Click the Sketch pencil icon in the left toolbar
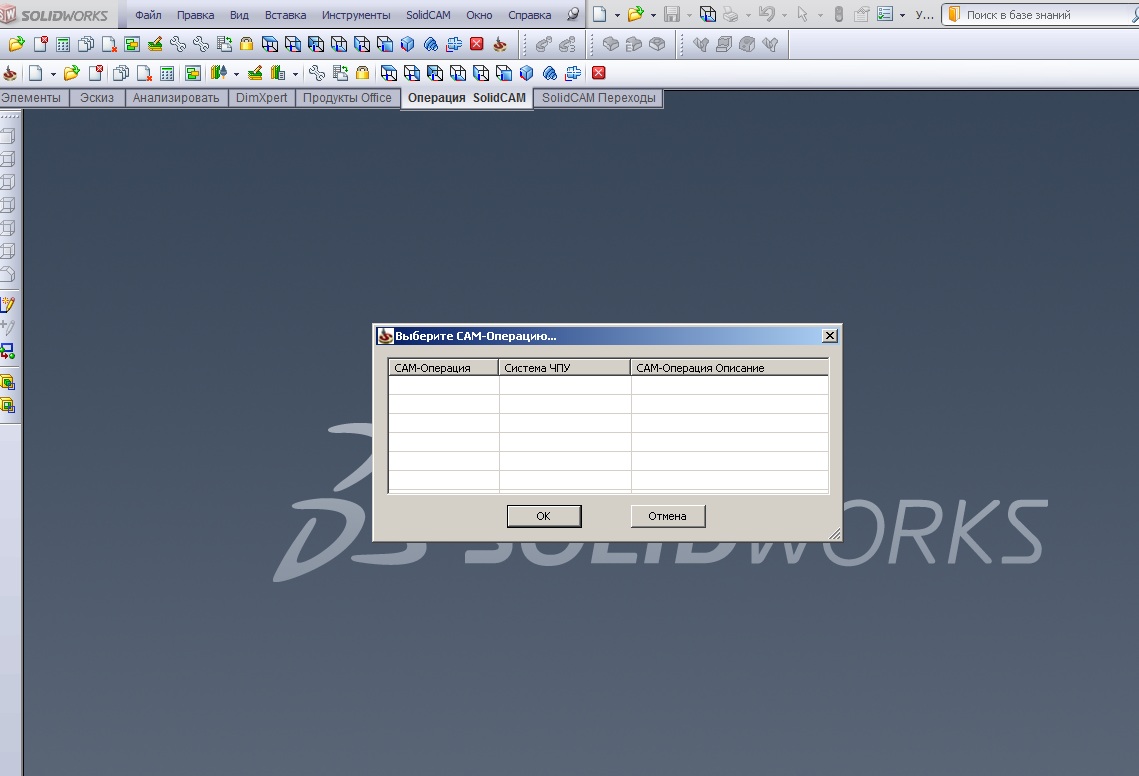 click(8, 304)
